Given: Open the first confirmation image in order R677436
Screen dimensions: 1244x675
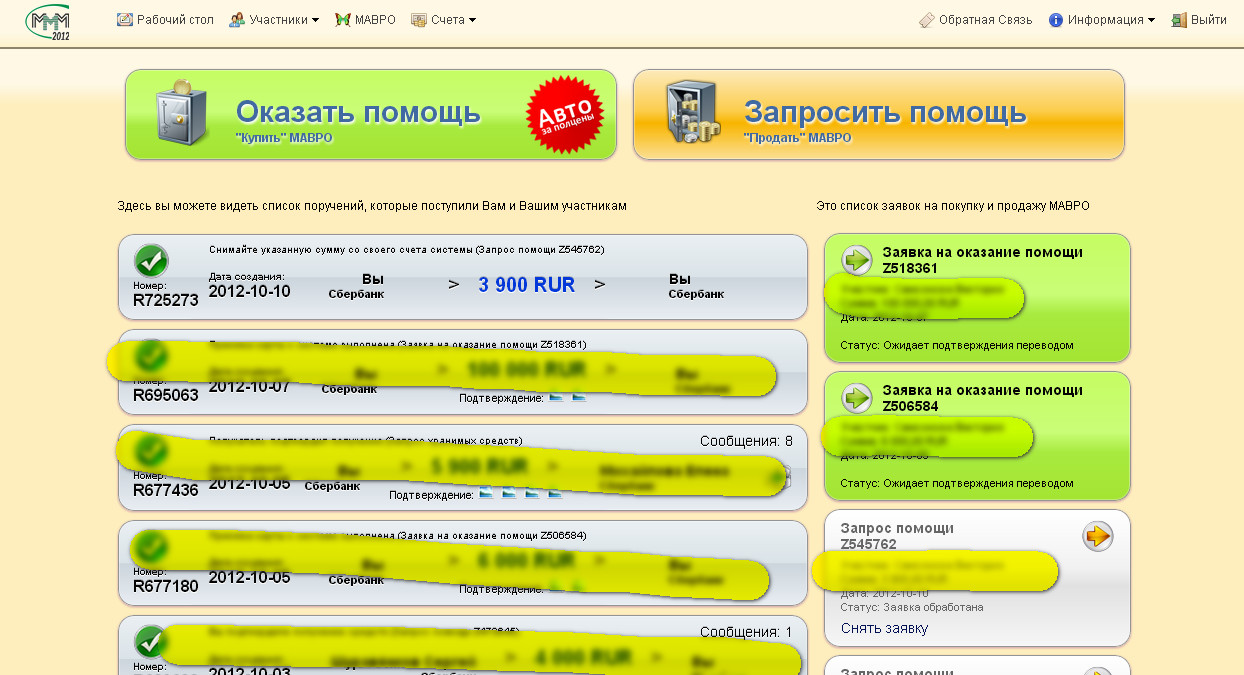Looking at the screenshot, I should 487,493.
